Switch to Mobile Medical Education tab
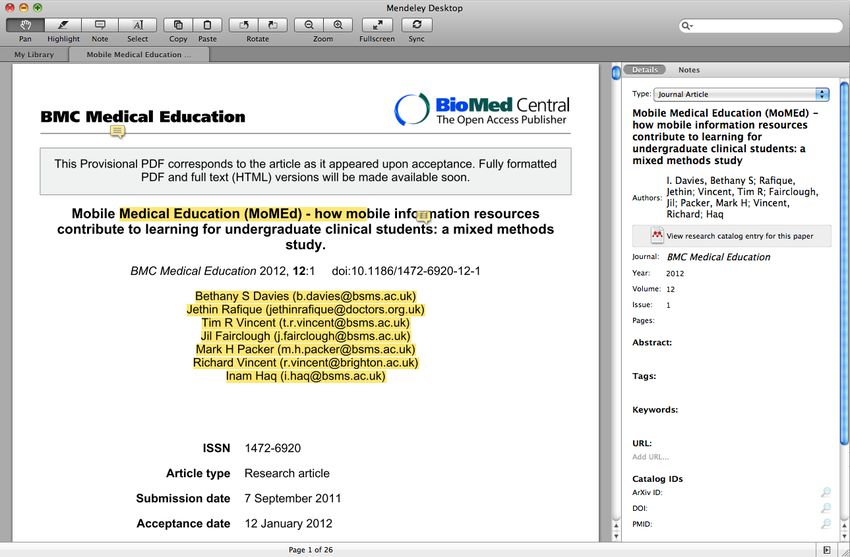The image size is (850, 557). (139, 54)
